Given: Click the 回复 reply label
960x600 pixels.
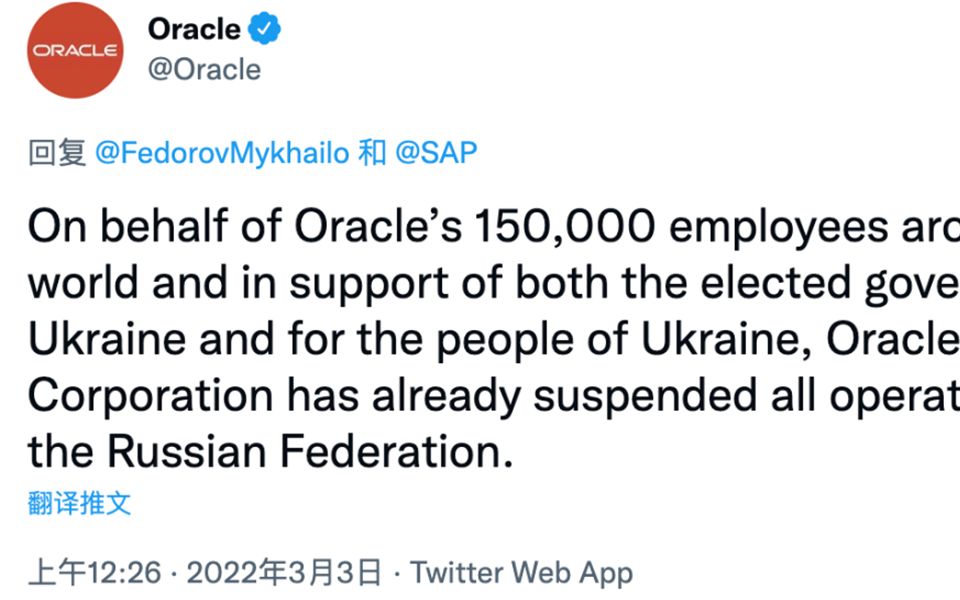Looking at the screenshot, I should point(57,153).
